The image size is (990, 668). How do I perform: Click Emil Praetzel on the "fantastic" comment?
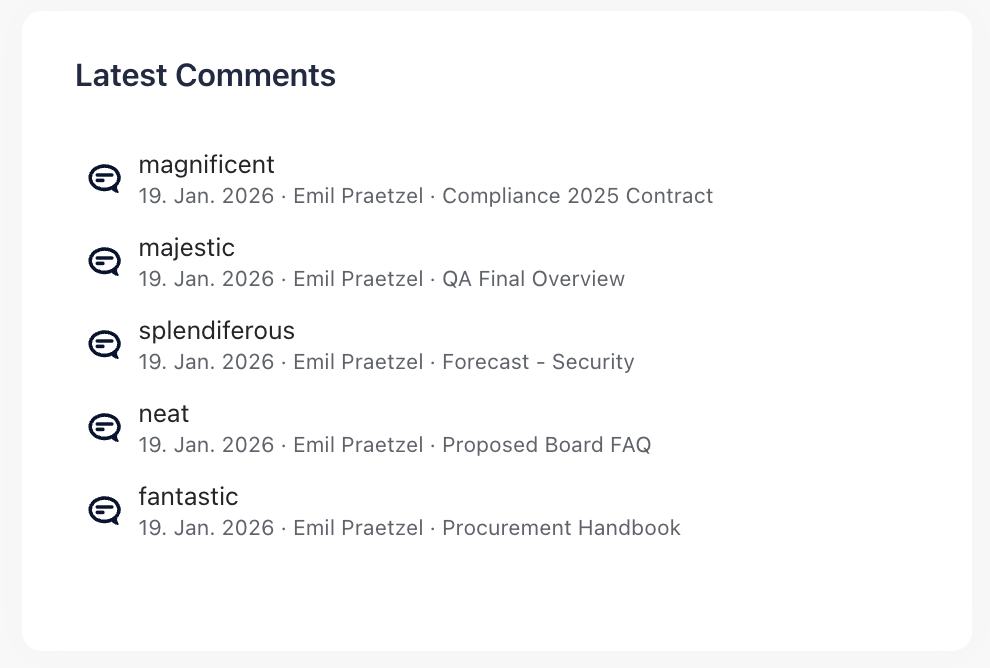click(357, 528)
